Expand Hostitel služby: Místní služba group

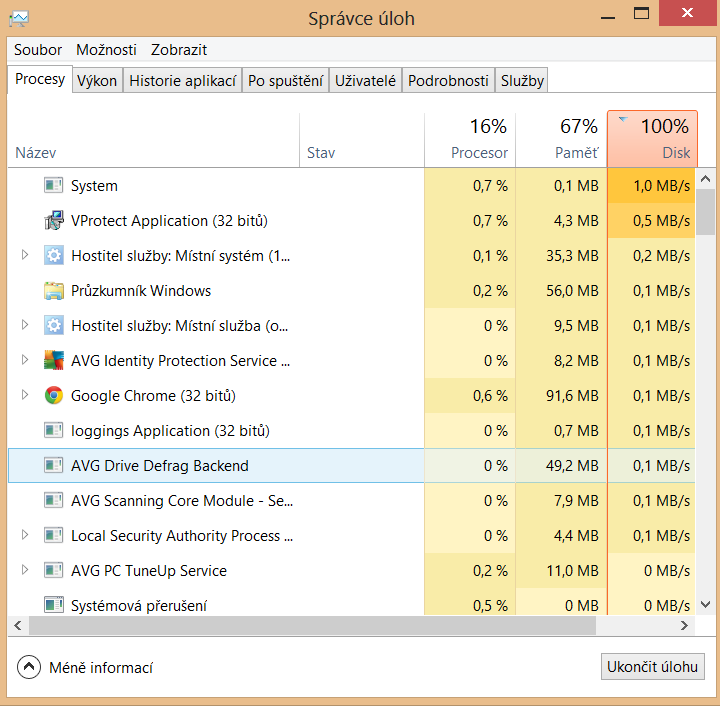[x=25, y=325]
